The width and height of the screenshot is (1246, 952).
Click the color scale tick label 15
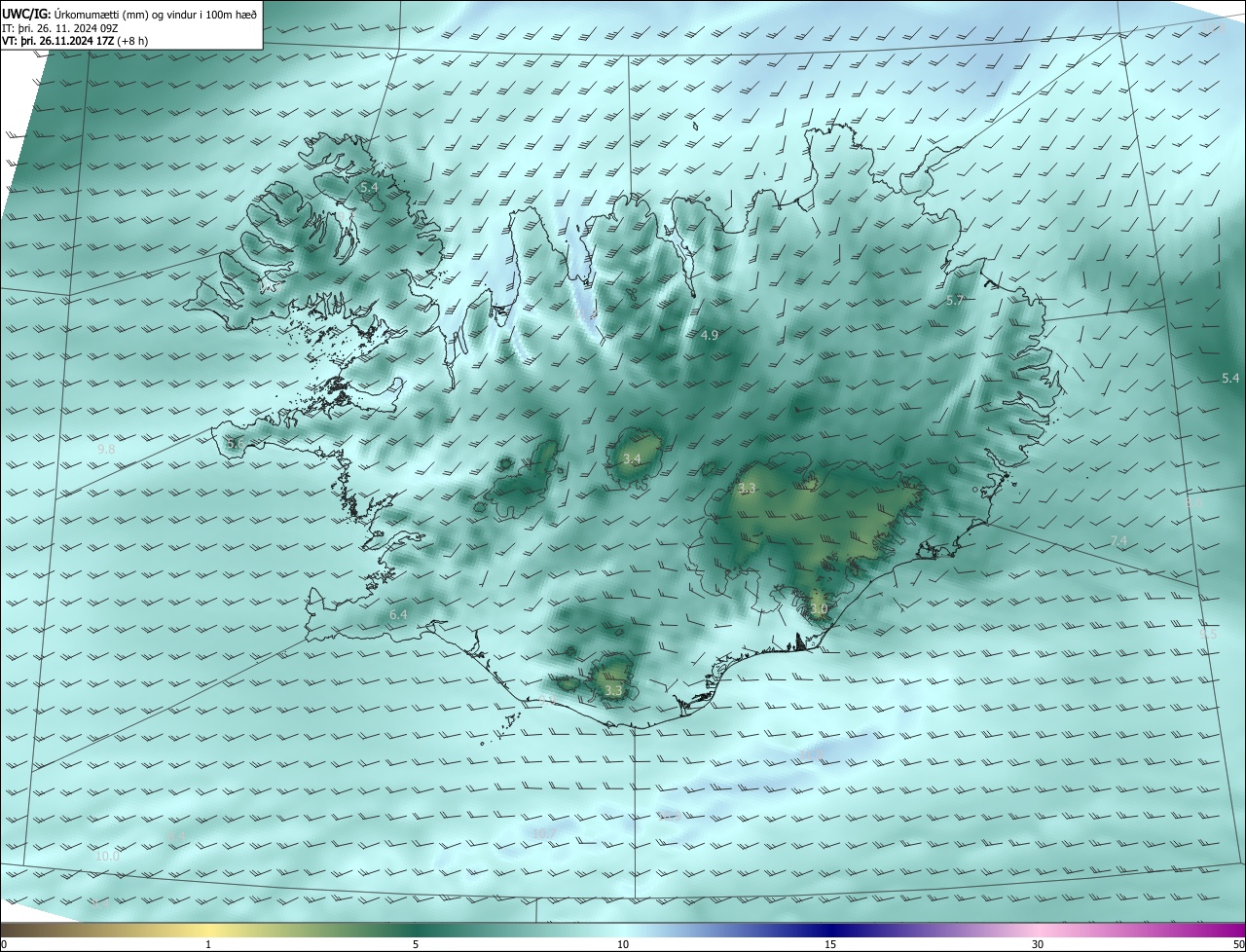(830, 944)
